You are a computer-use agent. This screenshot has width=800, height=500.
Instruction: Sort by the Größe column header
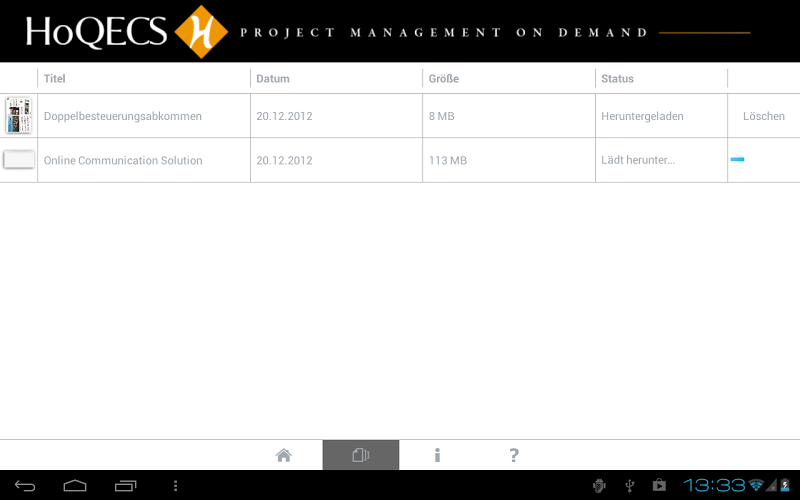[x=443, y=79]
